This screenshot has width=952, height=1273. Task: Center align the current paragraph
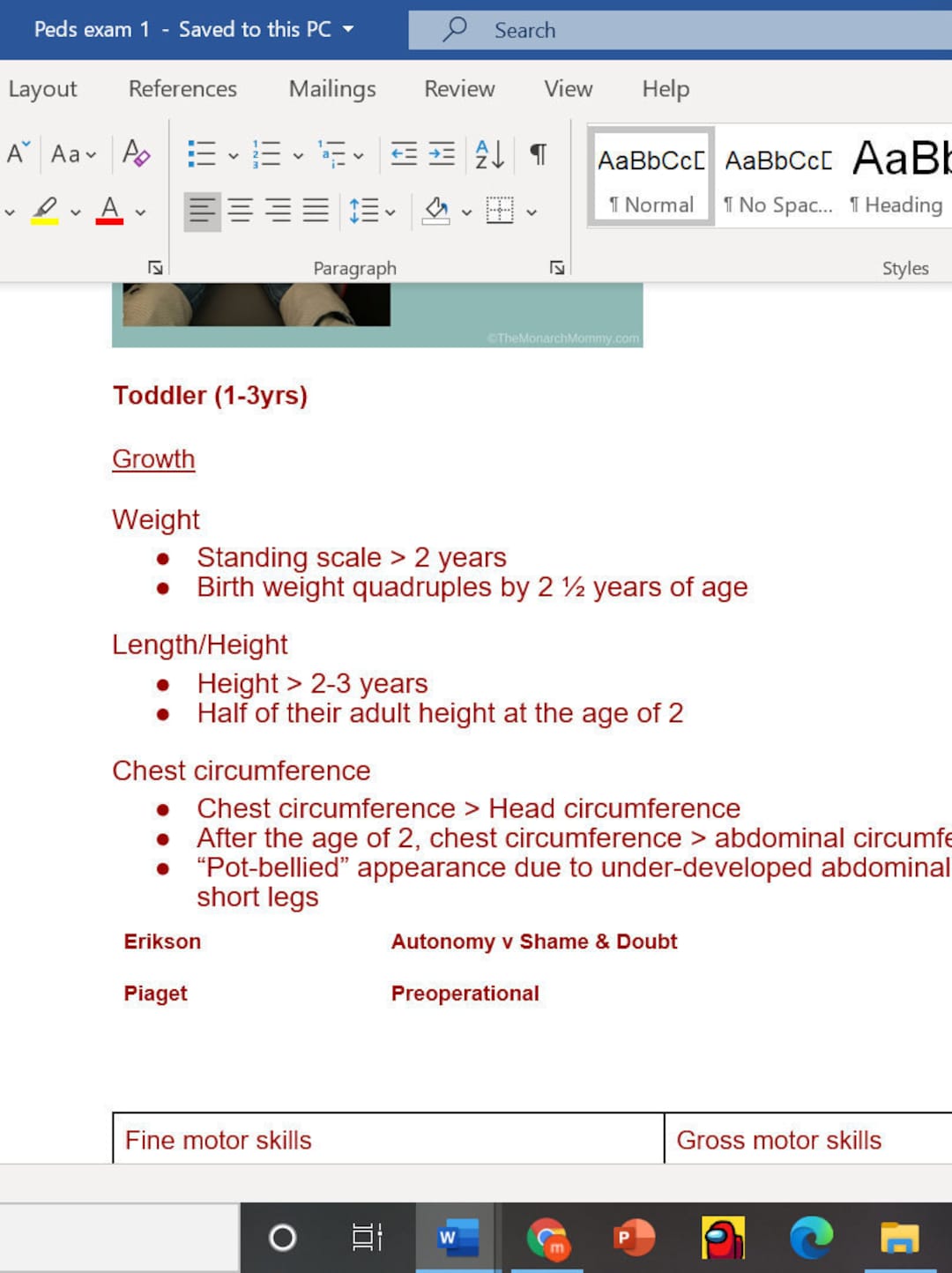click(x=240, y=210)
